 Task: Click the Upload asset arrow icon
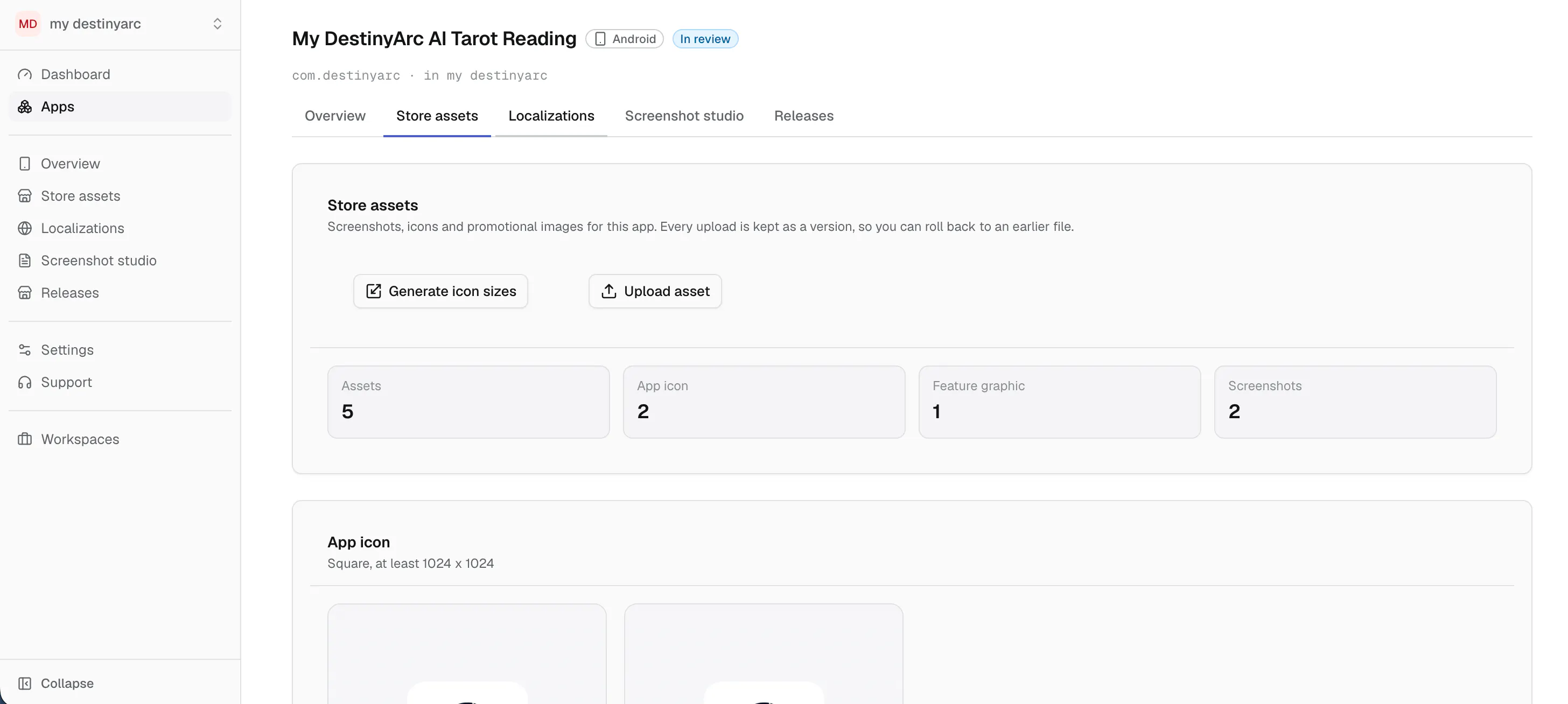pos(608,292)
